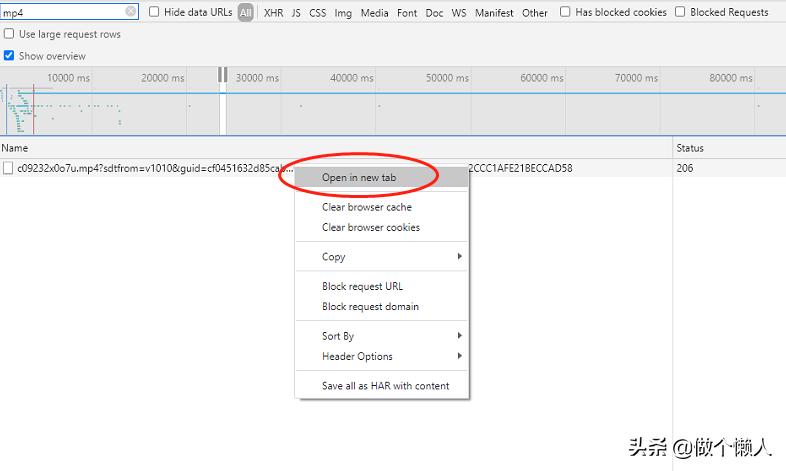Viewport: 786px width, 471px height.
Task: Enable Use large request rows
Action: (x=9, y=34)
